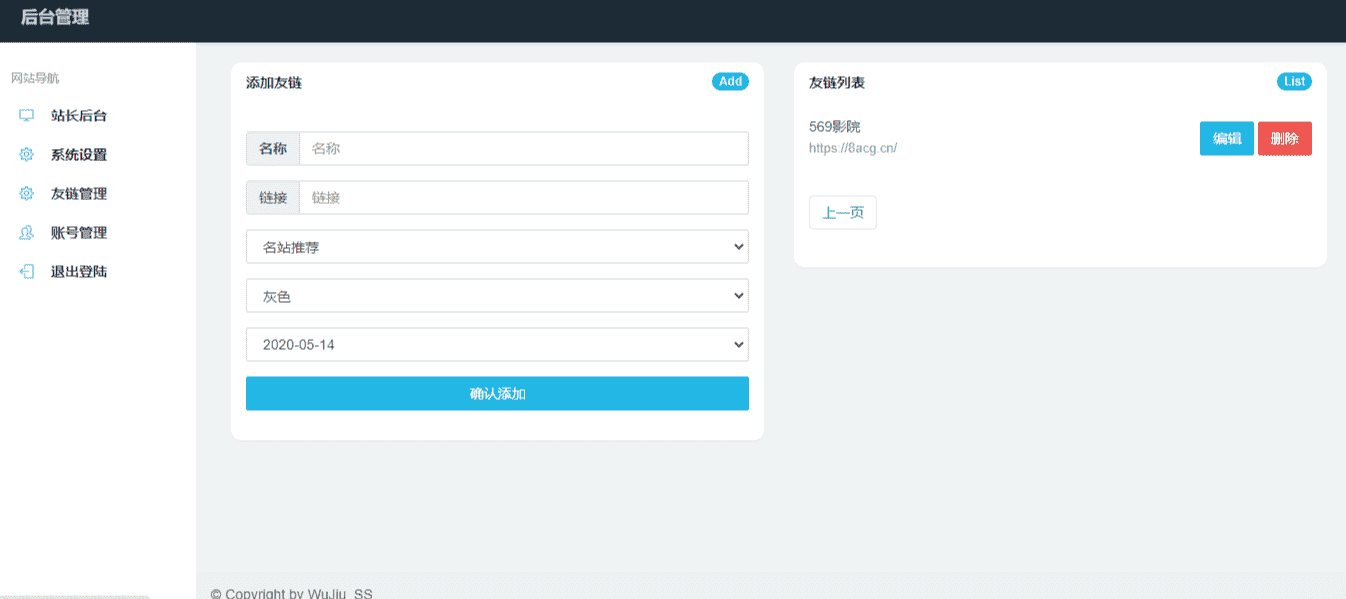Click the gear icon beside 系统设置

(27, 155)
